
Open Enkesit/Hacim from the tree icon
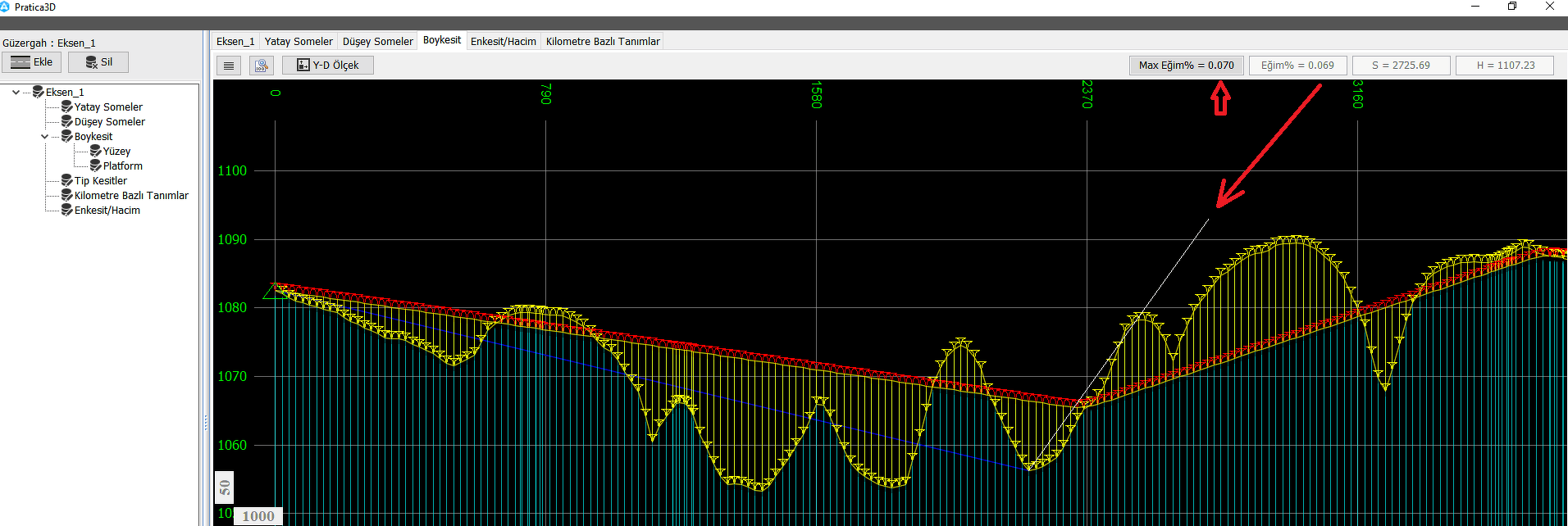(66, 211)
